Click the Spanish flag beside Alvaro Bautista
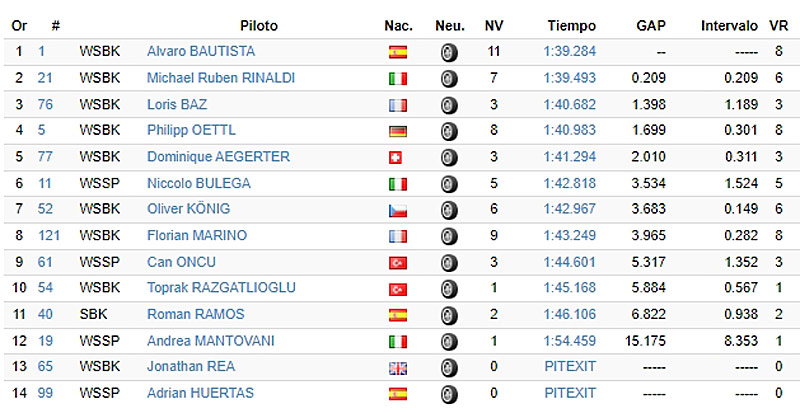 [x=397, y=51]
